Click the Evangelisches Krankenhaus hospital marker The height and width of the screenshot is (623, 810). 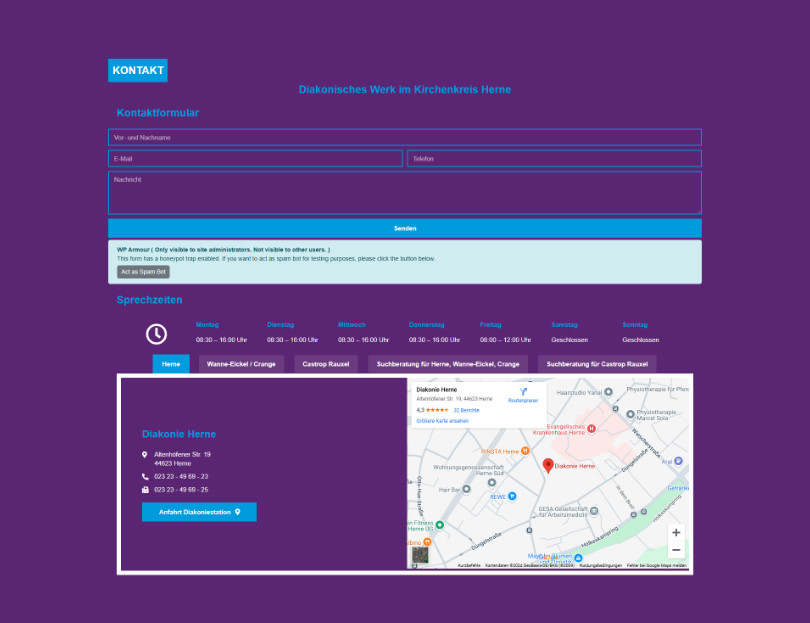[590, 428]
